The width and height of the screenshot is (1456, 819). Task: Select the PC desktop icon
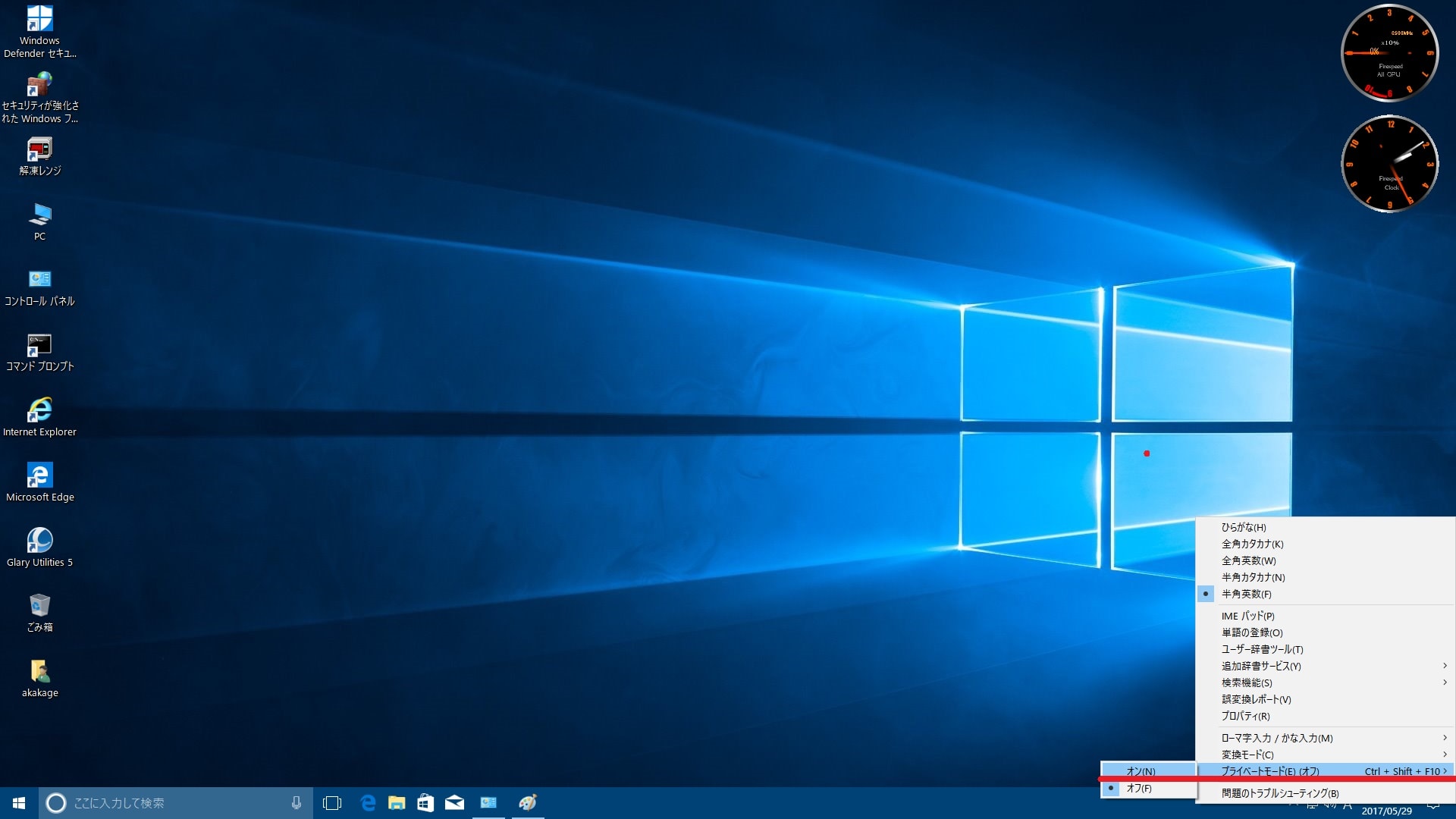[39, 221]
